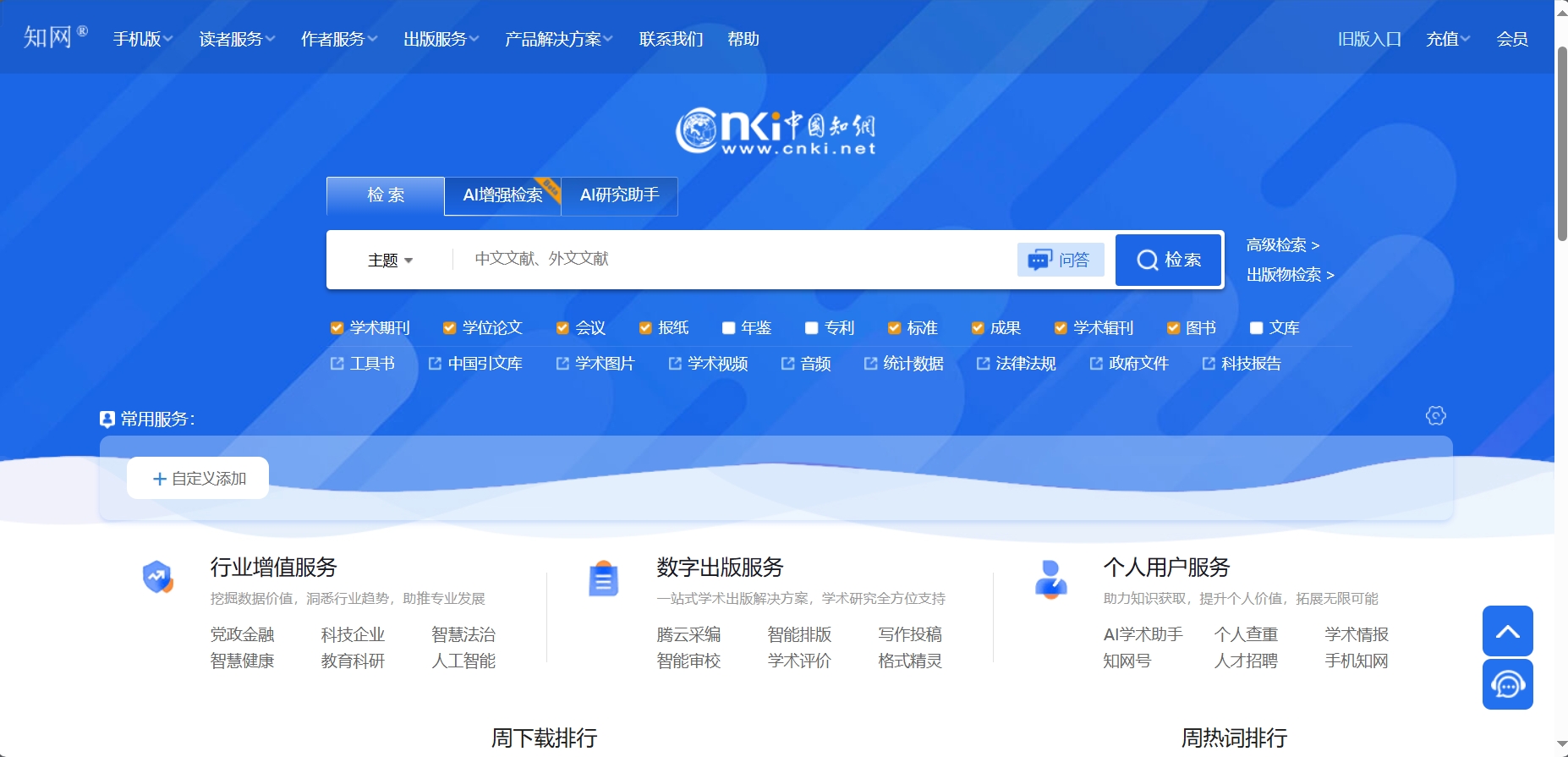The image size is (1568, 757).
Task: Click 个人用户服务 person icon
Action: pos(1050,579)
